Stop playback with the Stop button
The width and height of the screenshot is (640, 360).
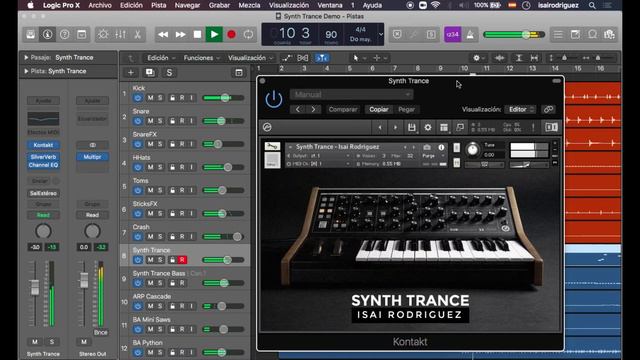pos(197,35)
